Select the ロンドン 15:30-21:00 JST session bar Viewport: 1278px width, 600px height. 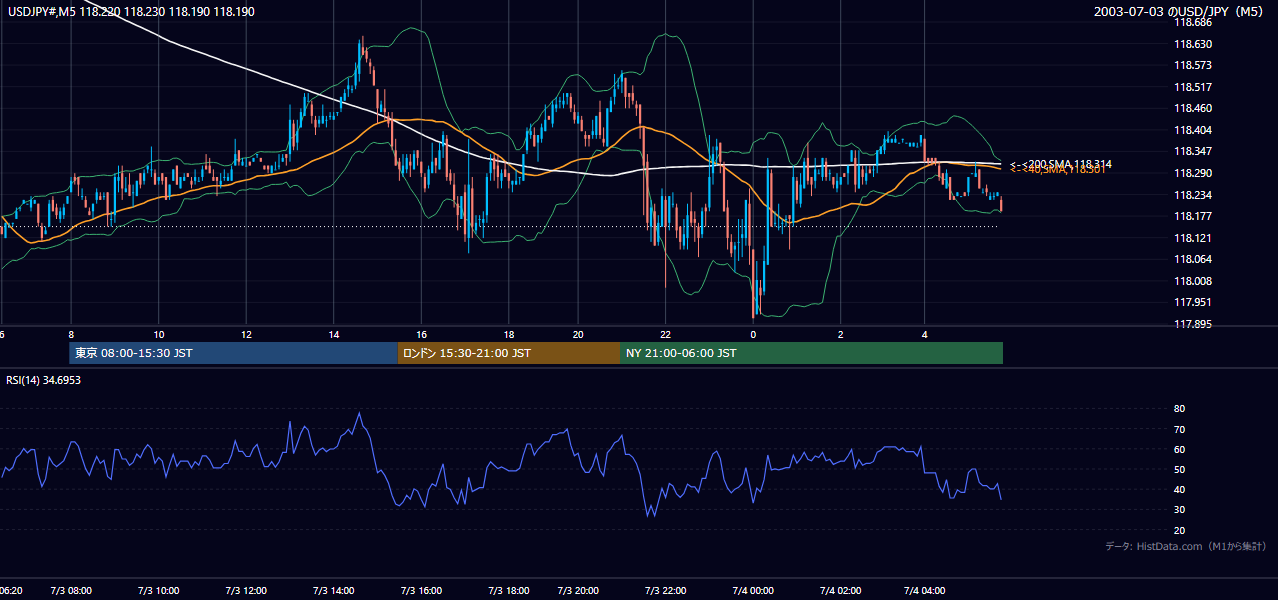509,353
